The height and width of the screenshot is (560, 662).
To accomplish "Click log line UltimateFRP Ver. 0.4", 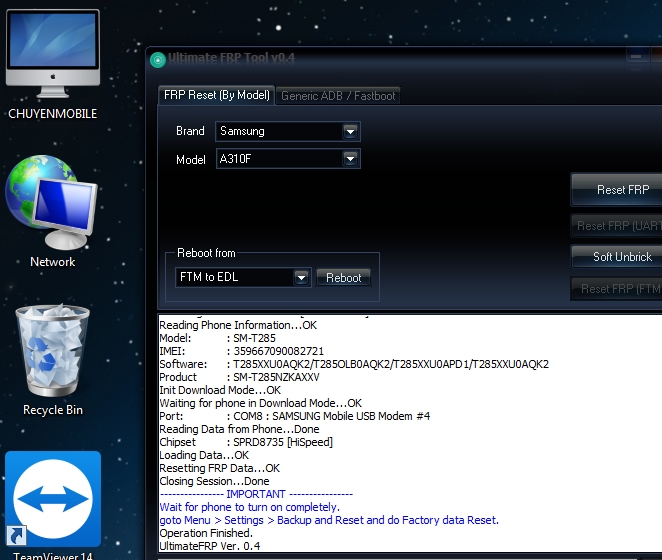I will coord(210,546).
